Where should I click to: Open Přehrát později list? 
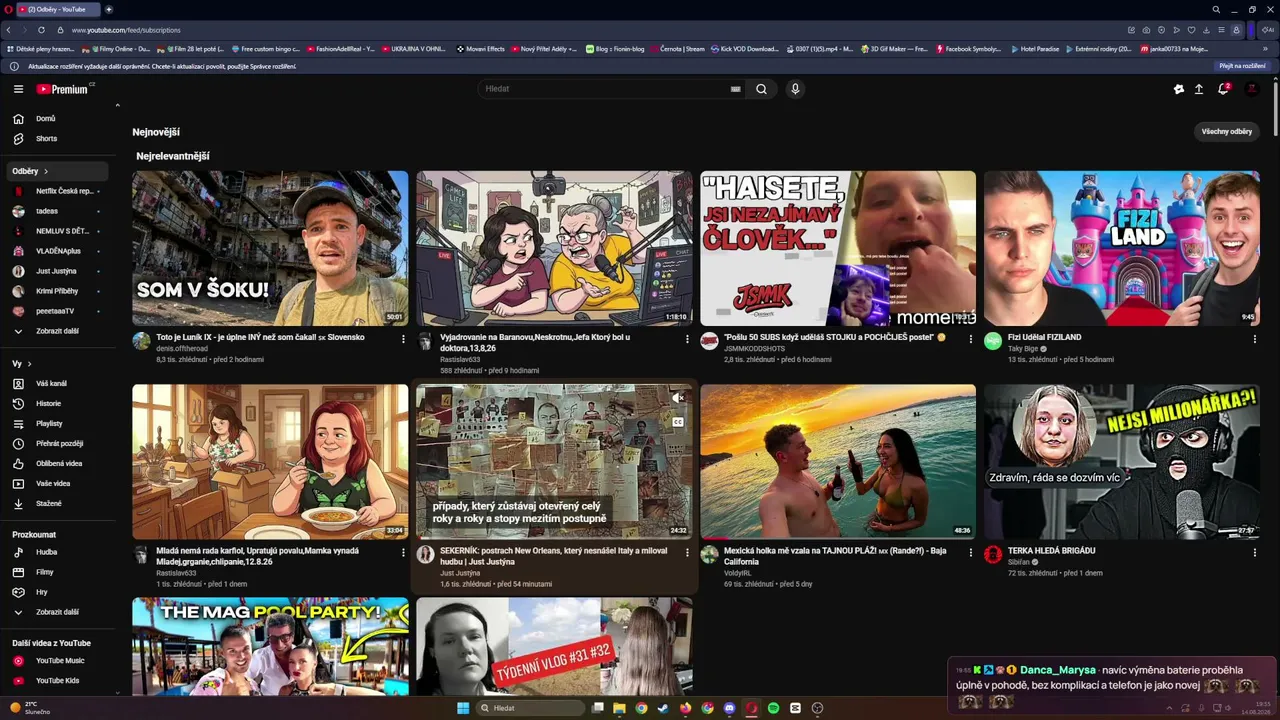58,443
